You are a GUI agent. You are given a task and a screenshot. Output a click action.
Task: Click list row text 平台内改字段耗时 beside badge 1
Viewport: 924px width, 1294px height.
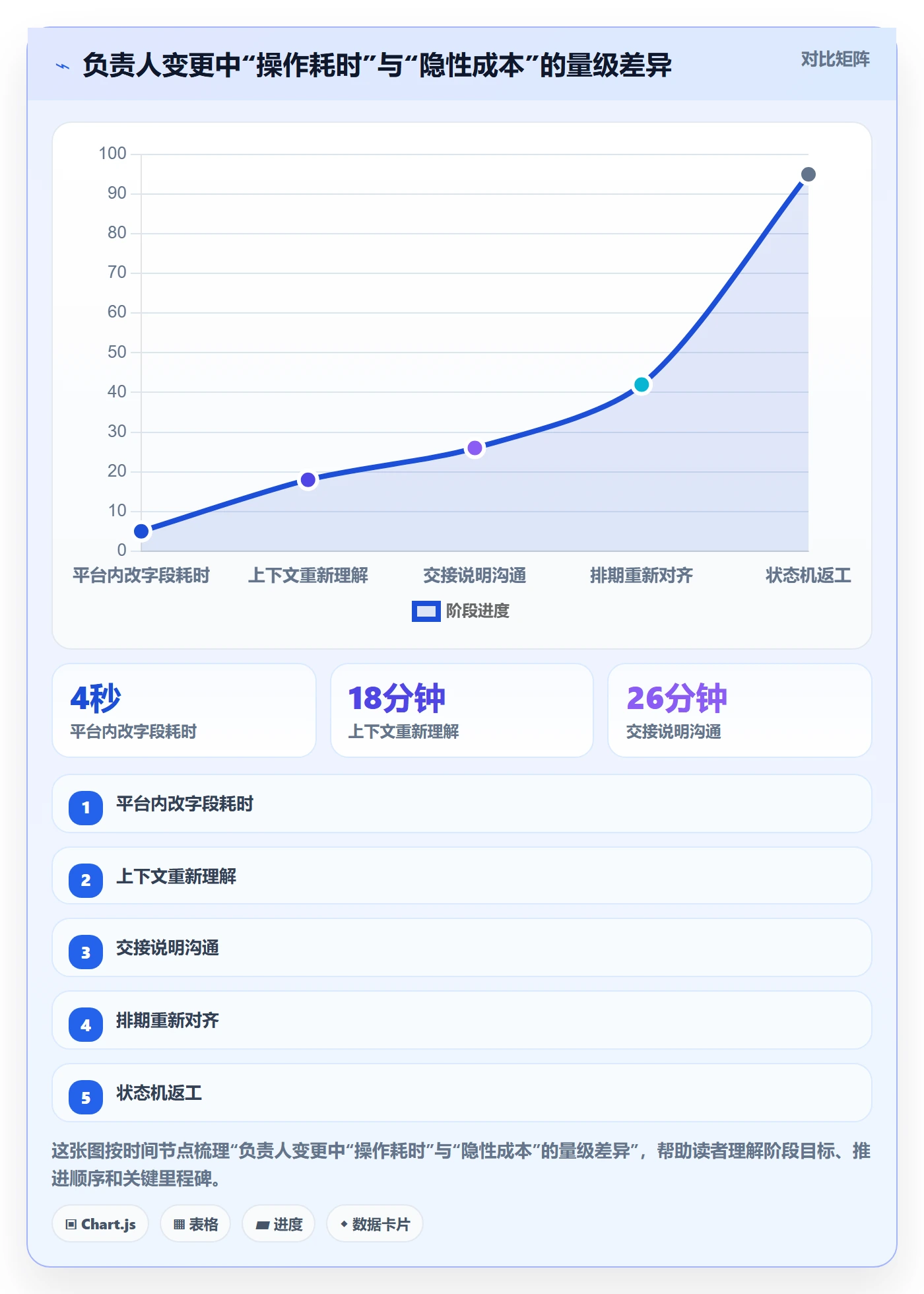click(x=185, y=804)
